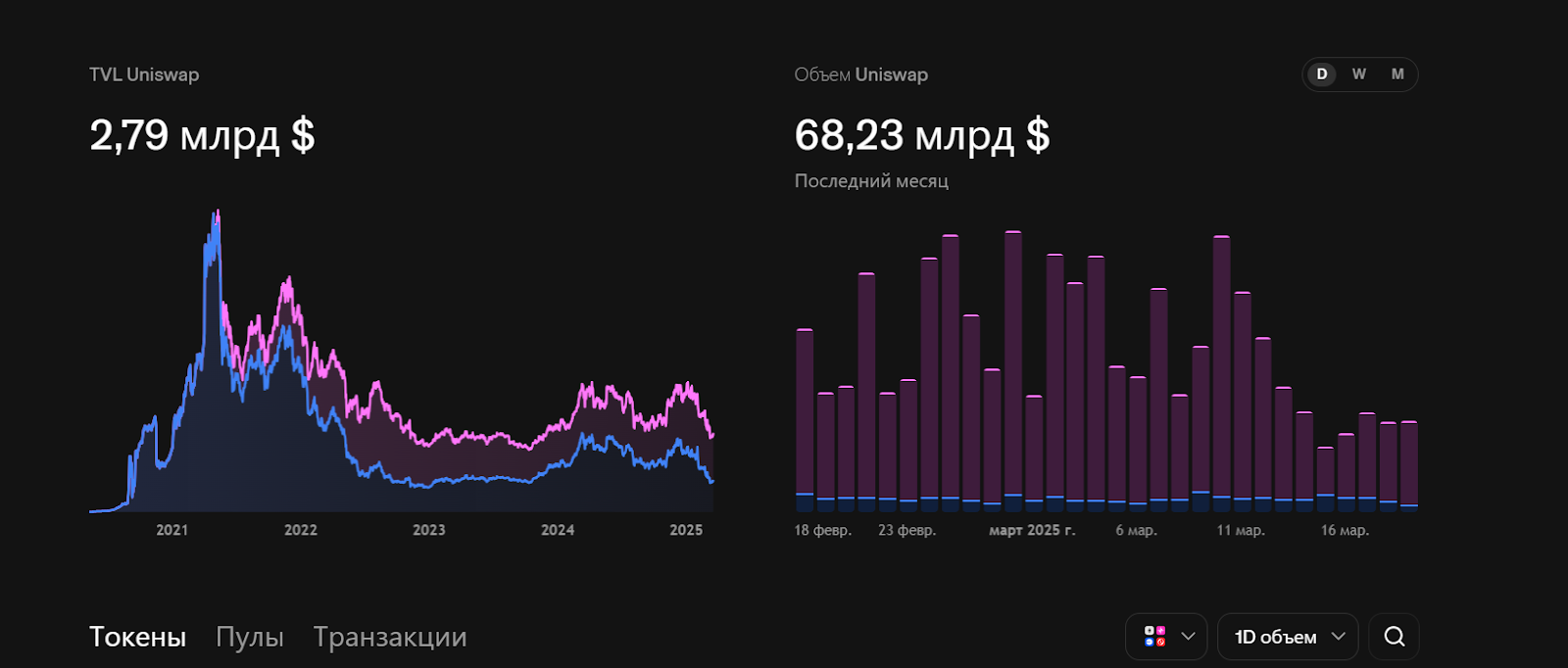Click the Объем Uniswap heading

click(860, 74)
